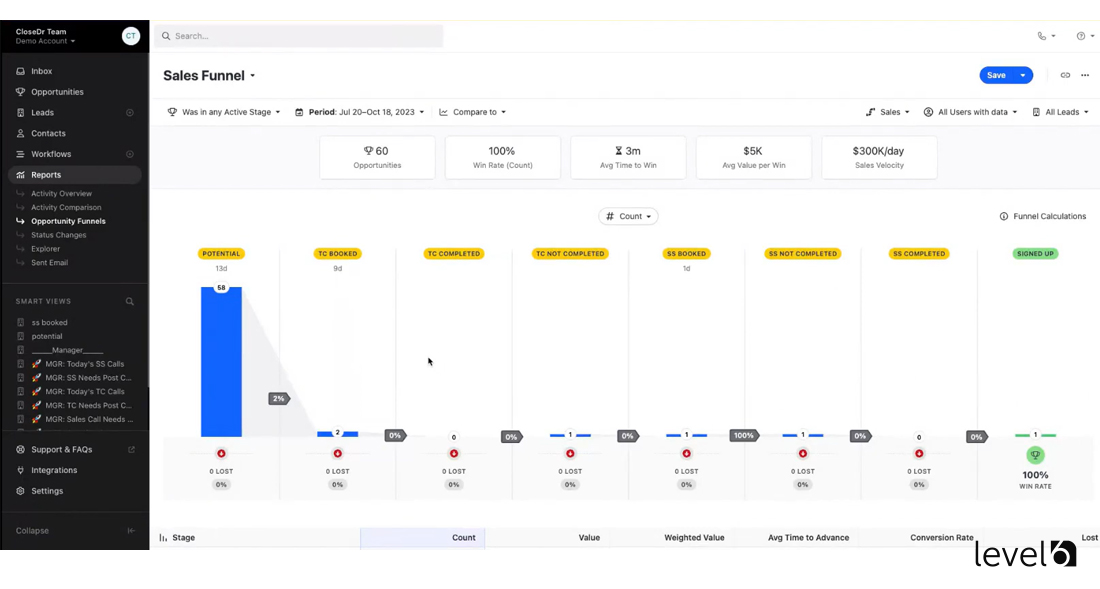
Task: Open the Smart Views search magnifier
Action: click(x=129, y=300)
